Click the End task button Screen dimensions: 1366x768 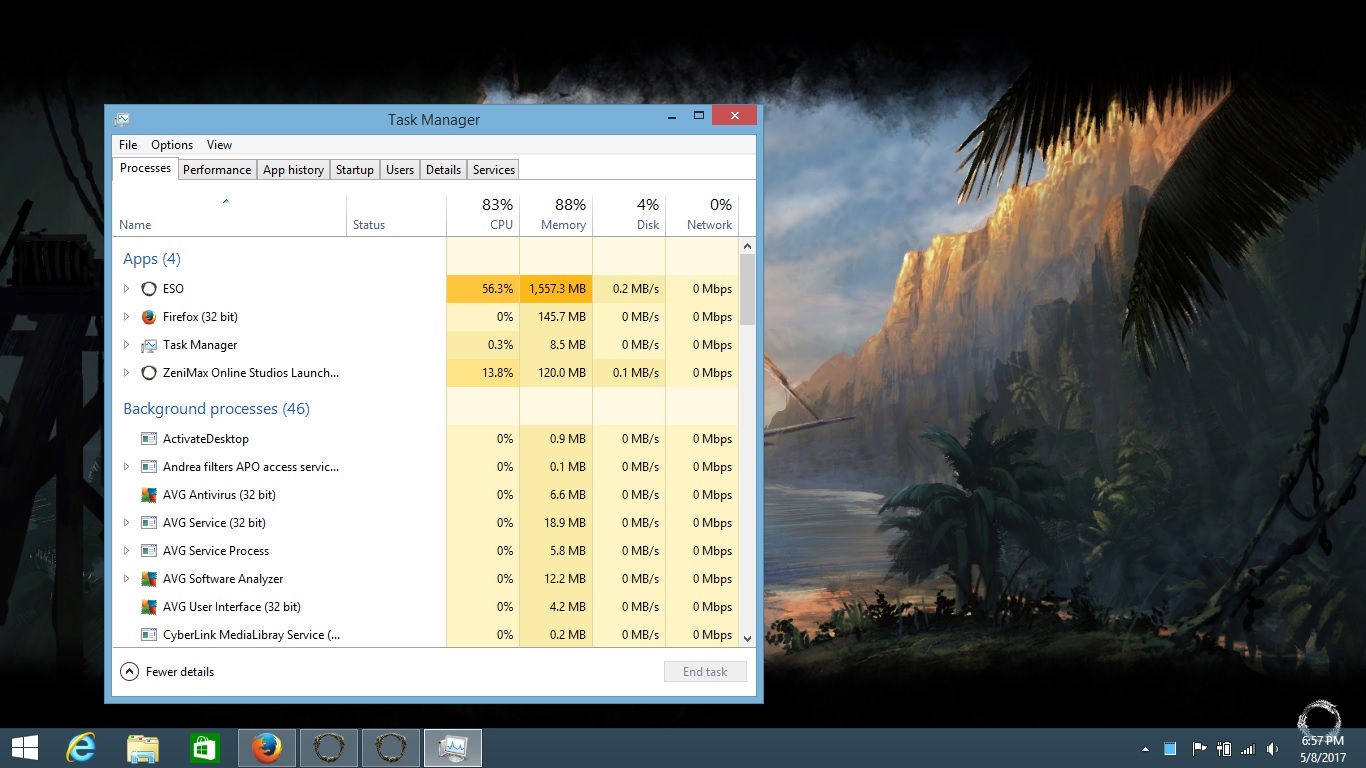[x=705, y=671]
